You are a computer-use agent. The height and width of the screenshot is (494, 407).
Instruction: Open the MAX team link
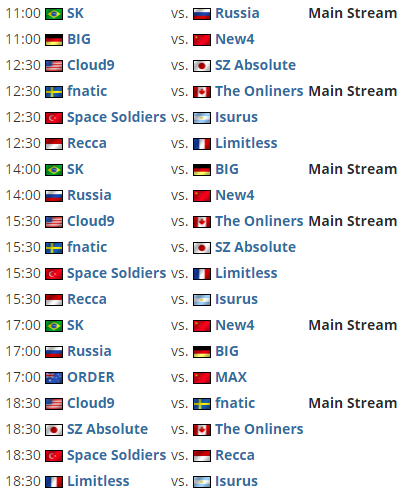pos(231,377)
